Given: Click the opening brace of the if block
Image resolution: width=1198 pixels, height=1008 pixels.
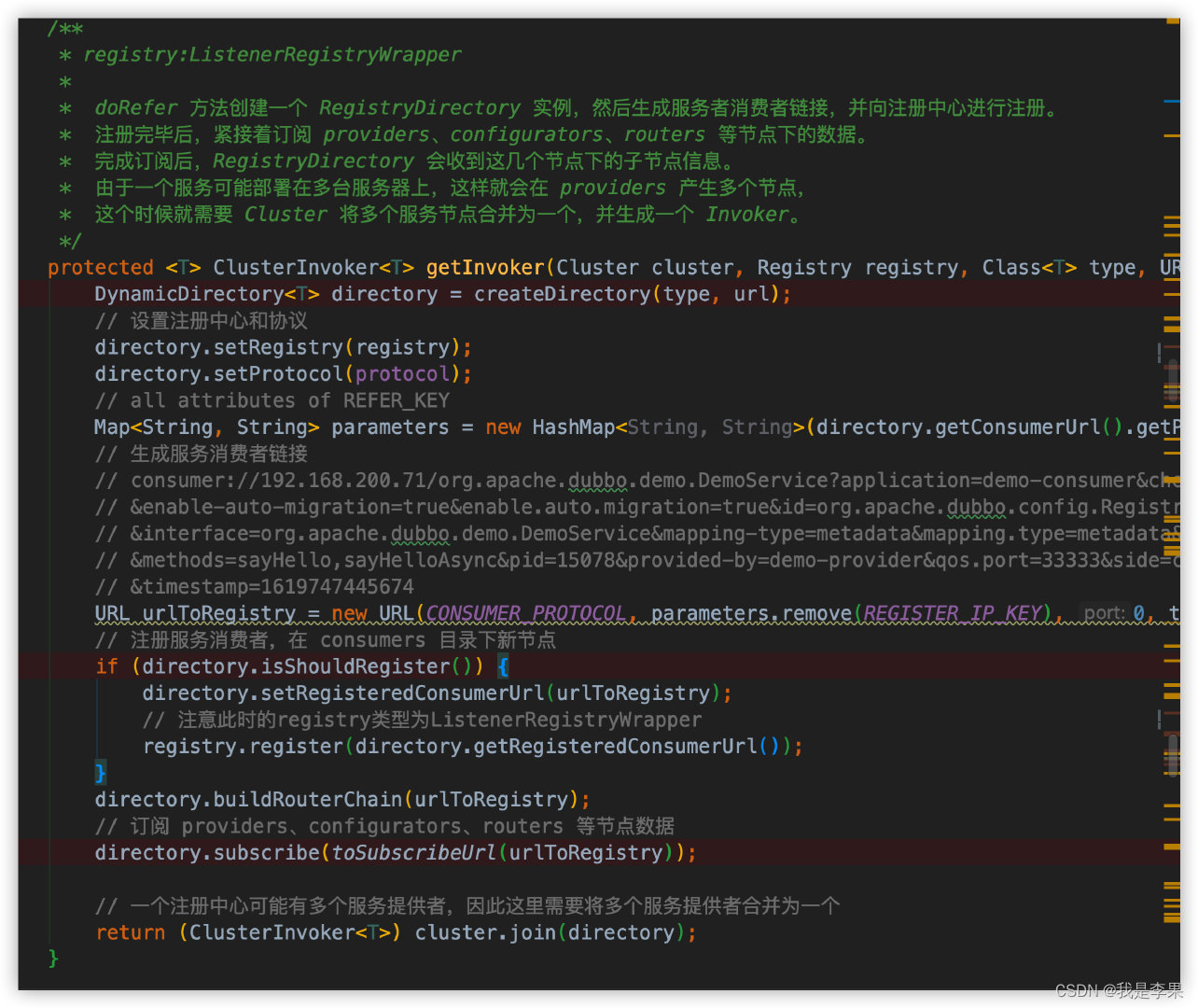Looking at the screenshot, I should pos(503,666).
